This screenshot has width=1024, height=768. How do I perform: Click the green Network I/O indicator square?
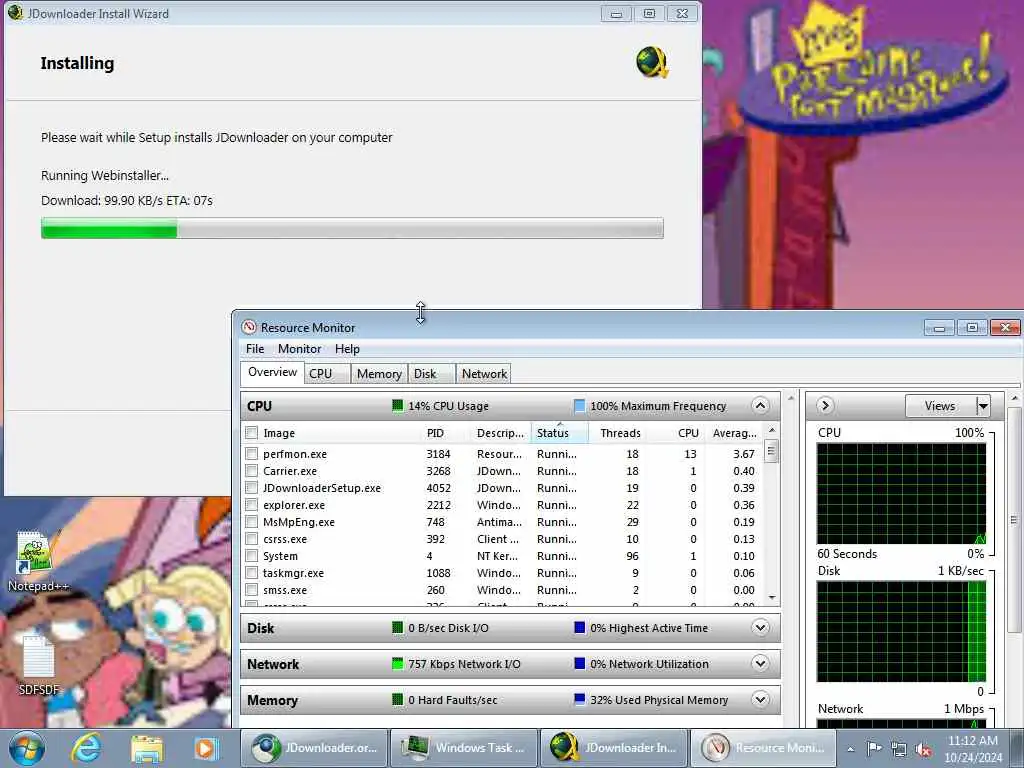[397, 664]
